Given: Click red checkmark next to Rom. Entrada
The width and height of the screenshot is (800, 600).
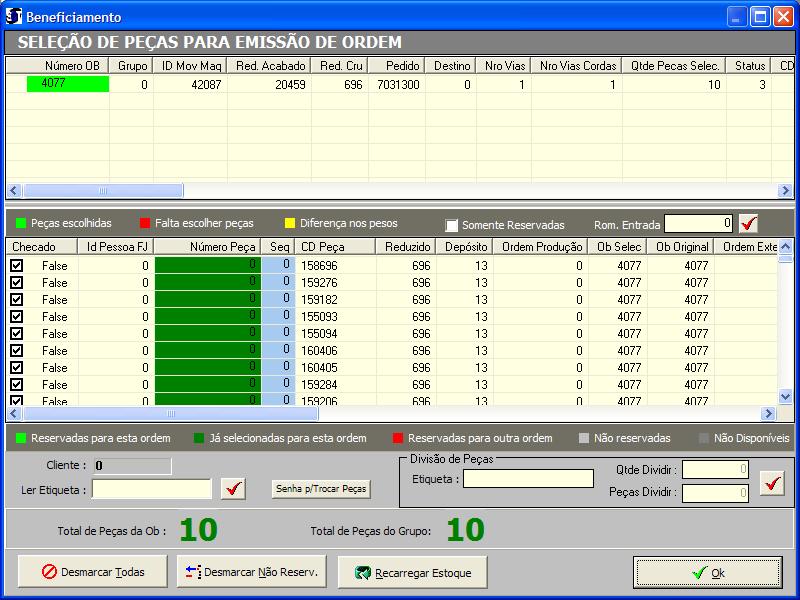Looking at the screenshot, I should pos(748,224).
